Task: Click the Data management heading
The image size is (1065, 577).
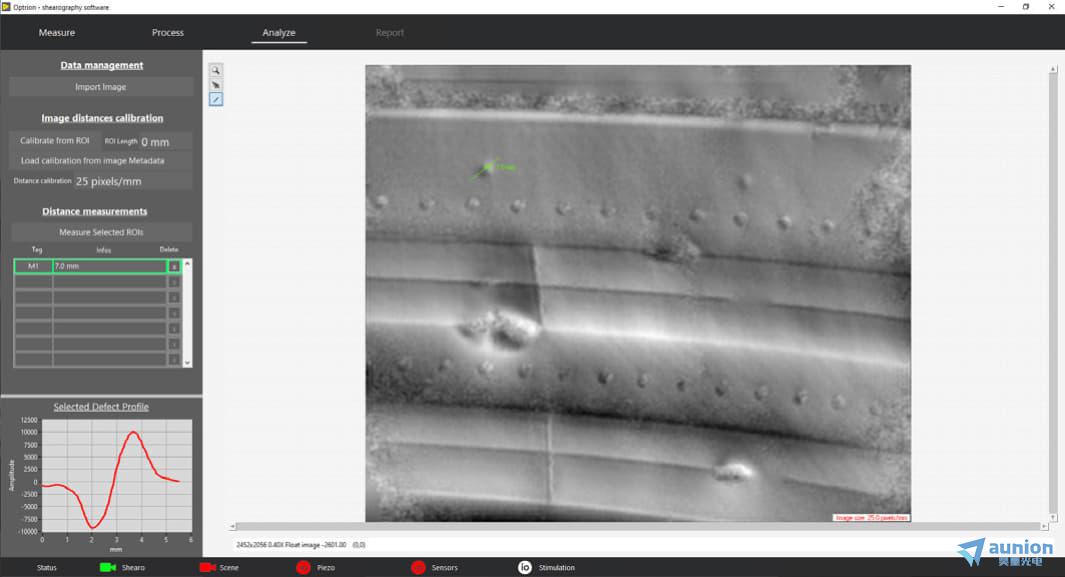Action: click(x=102, y=65)
